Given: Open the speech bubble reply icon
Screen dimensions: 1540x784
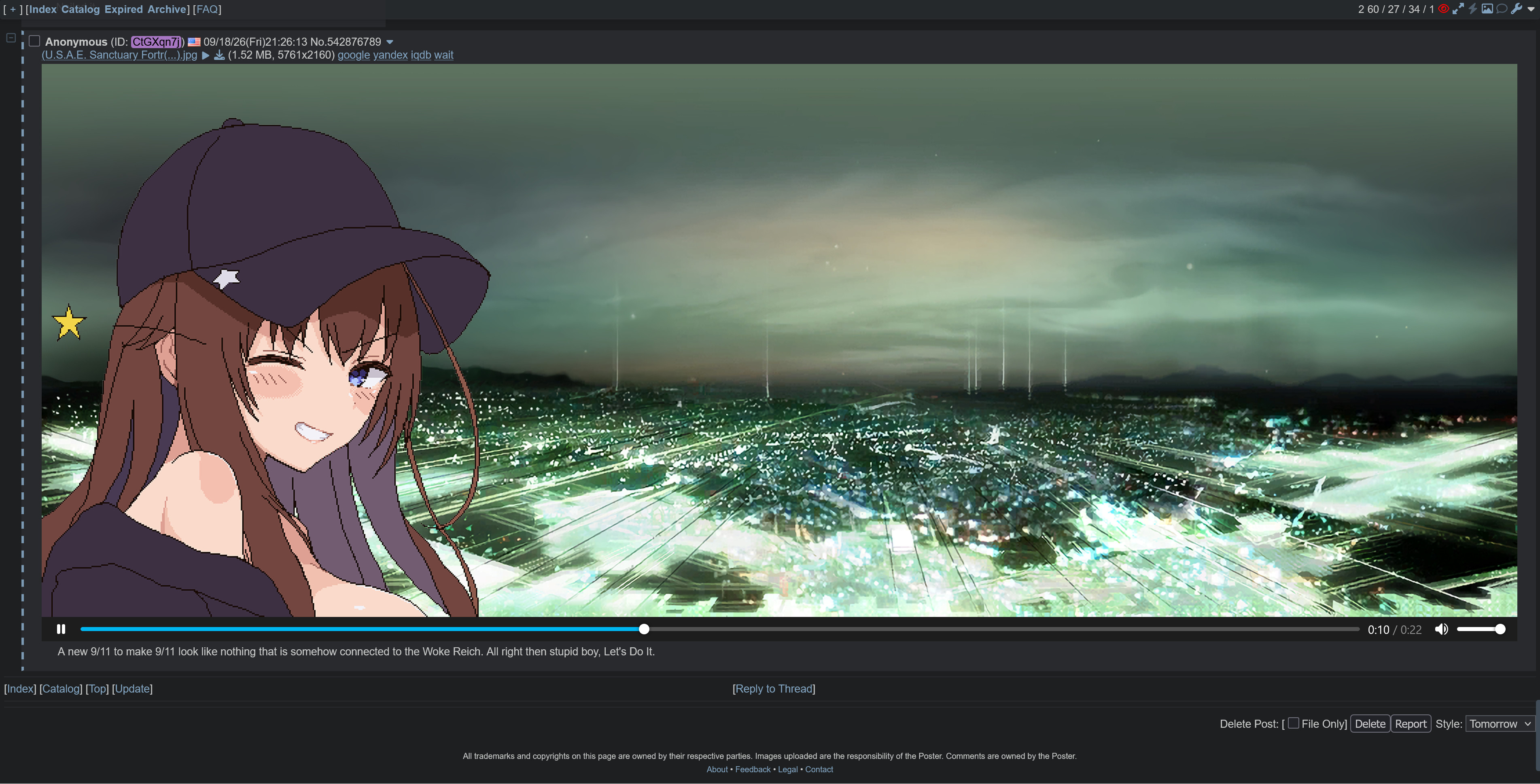Looking at the screenshot, I should (1501, 9).
